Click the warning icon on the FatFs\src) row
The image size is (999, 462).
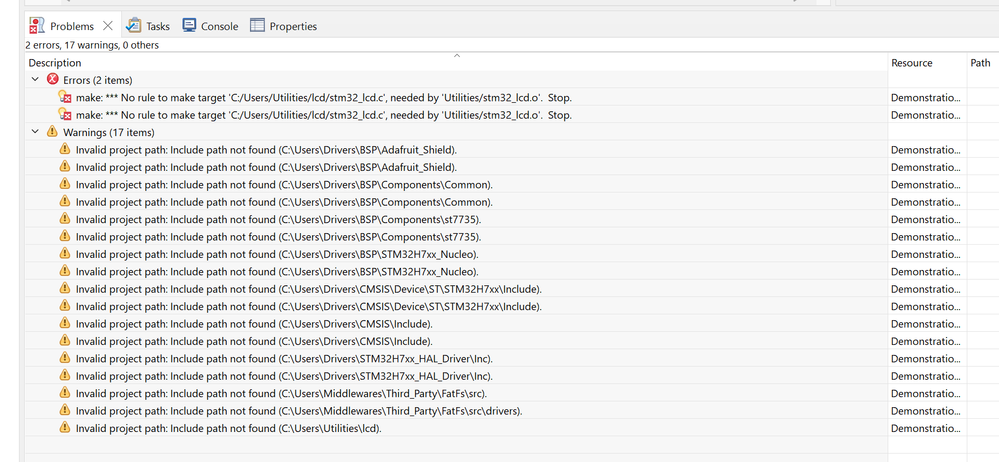pos(64,392)
